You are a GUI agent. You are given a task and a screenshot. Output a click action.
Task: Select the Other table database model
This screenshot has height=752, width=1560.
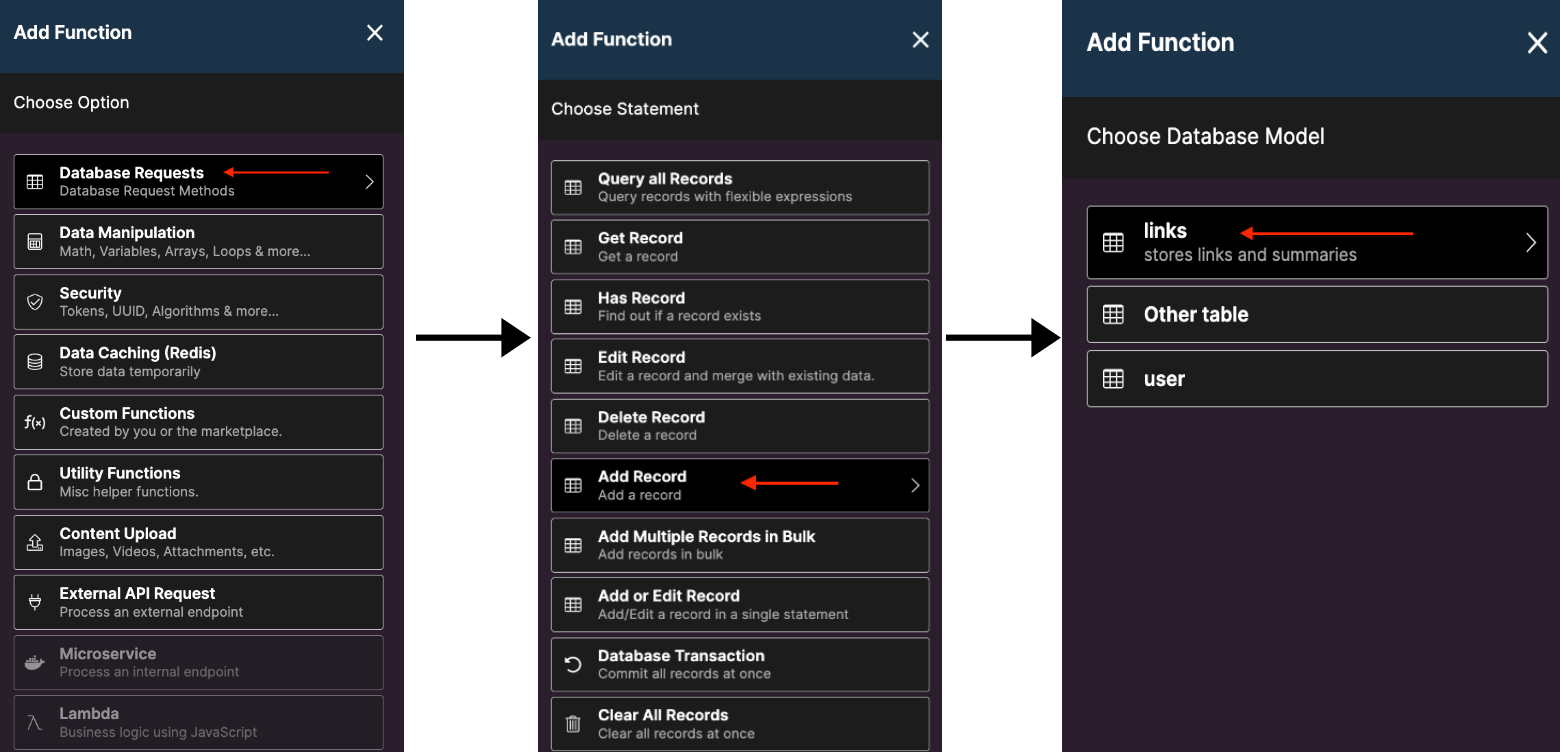1317,314
